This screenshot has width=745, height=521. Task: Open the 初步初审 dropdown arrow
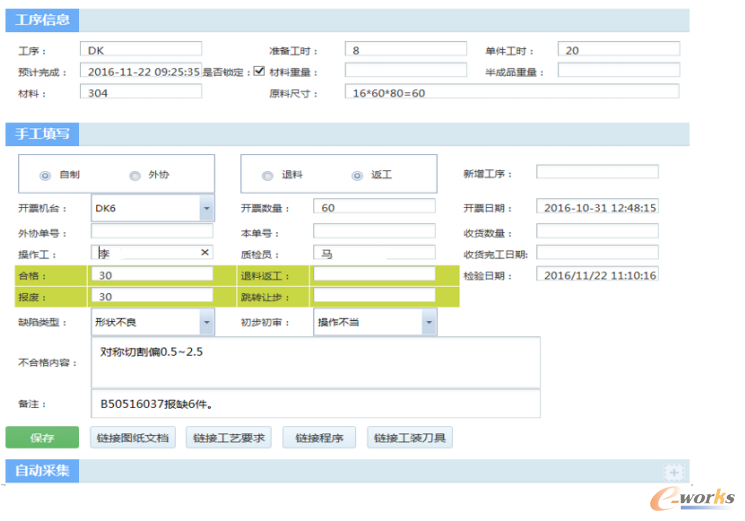pos(428,322)
